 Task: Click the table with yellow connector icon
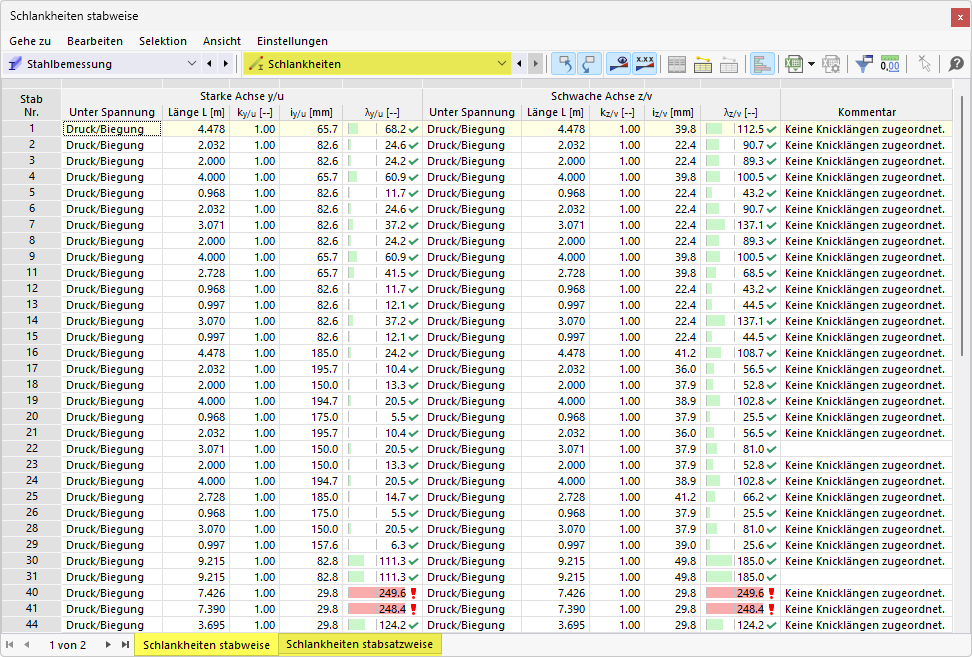click(x=703, y=64)
